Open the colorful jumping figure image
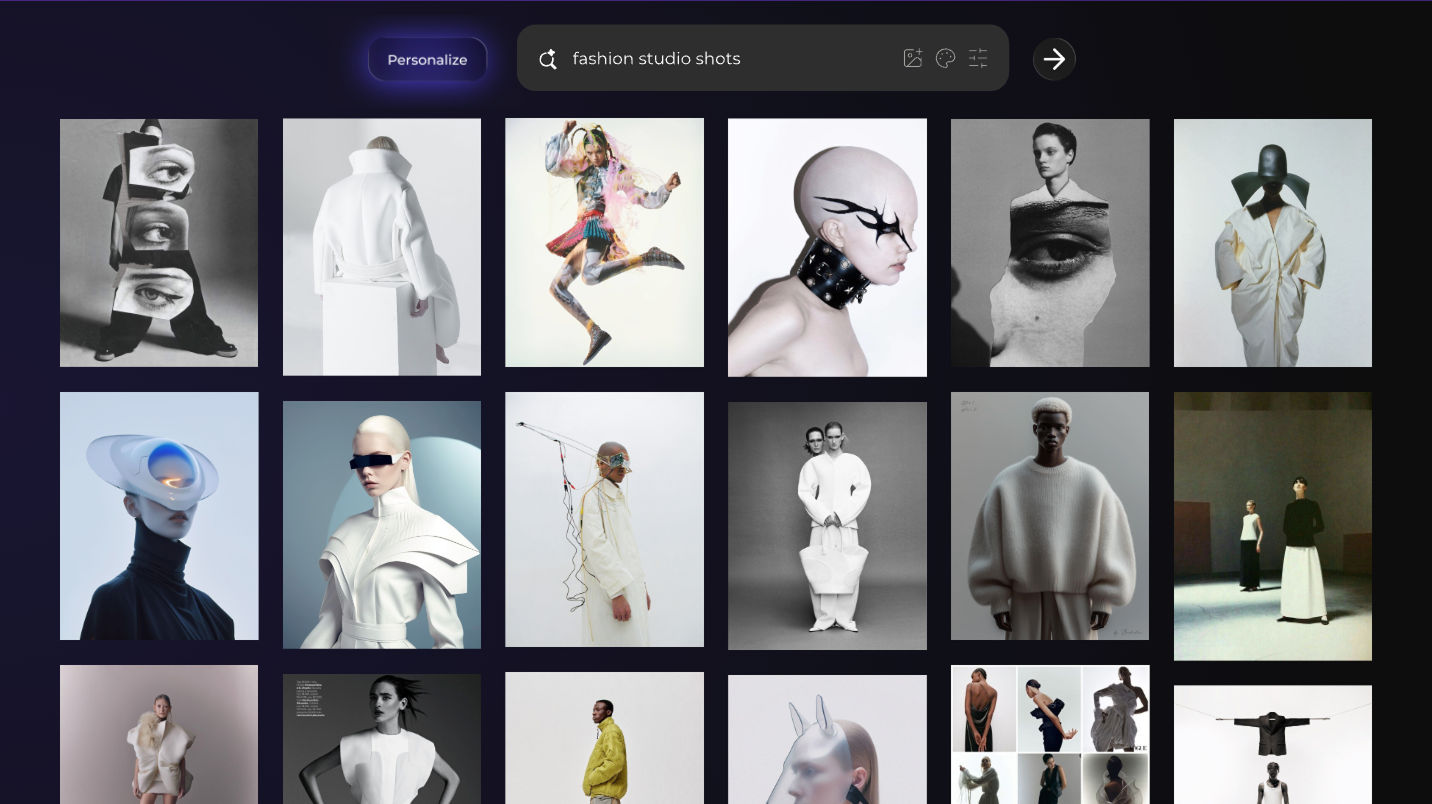This screenshot has width=1432, height=804. tap(604, 243)
